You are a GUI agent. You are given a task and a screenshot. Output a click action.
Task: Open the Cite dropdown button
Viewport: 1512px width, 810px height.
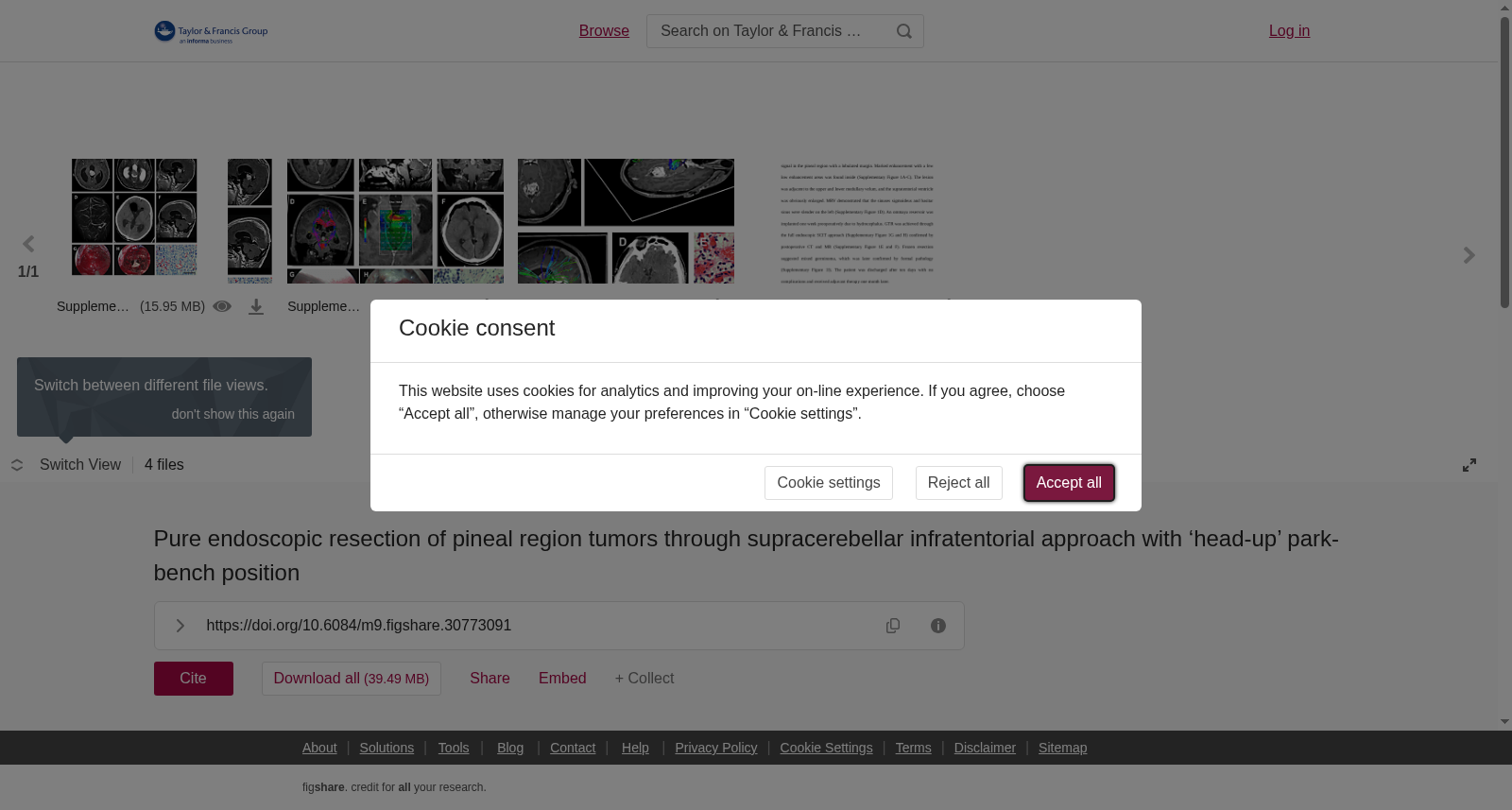tap(194, 679)
